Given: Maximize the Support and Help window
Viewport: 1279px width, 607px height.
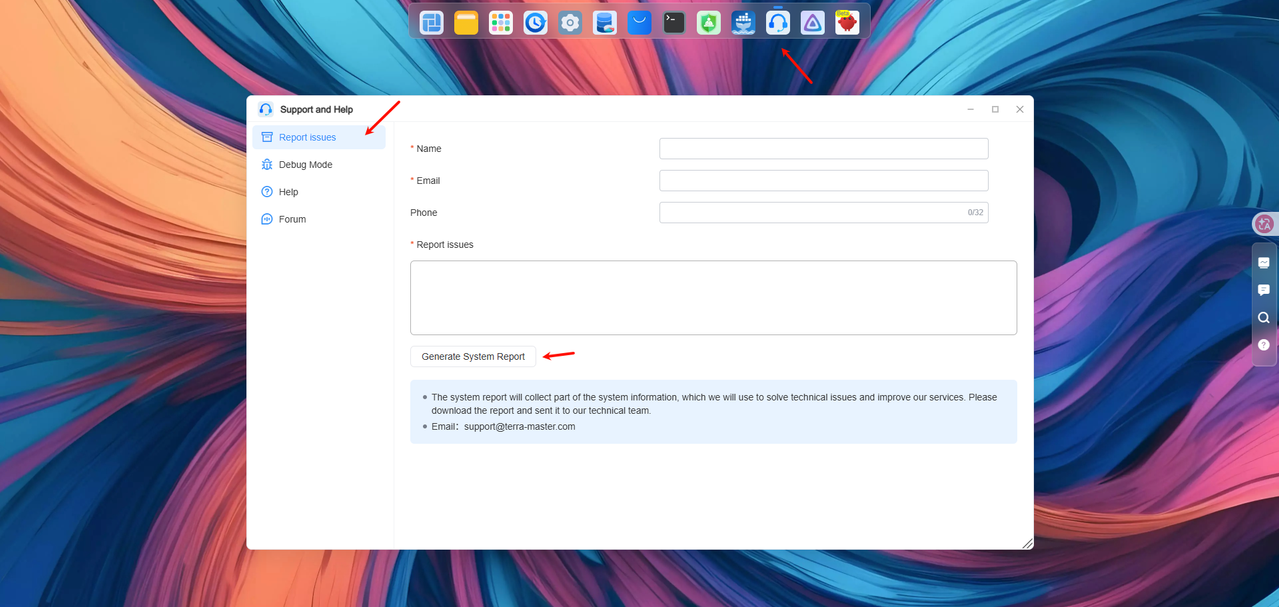Looking at the screenshot, I should click(x=995, y=109).
